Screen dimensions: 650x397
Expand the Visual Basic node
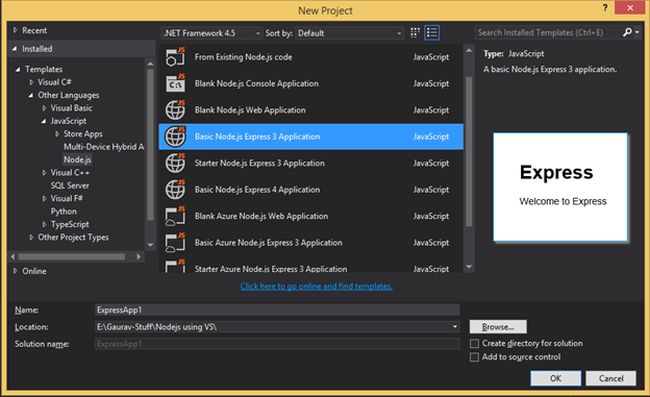[44, 108]
